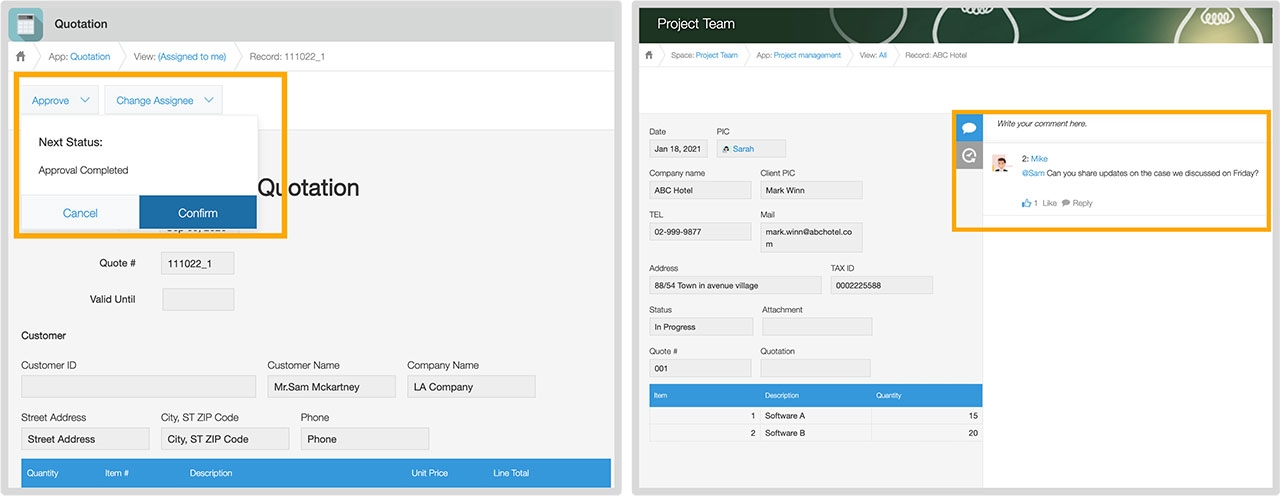
Task: Click the Quotation app icon
Action: (x=26, y=23)
